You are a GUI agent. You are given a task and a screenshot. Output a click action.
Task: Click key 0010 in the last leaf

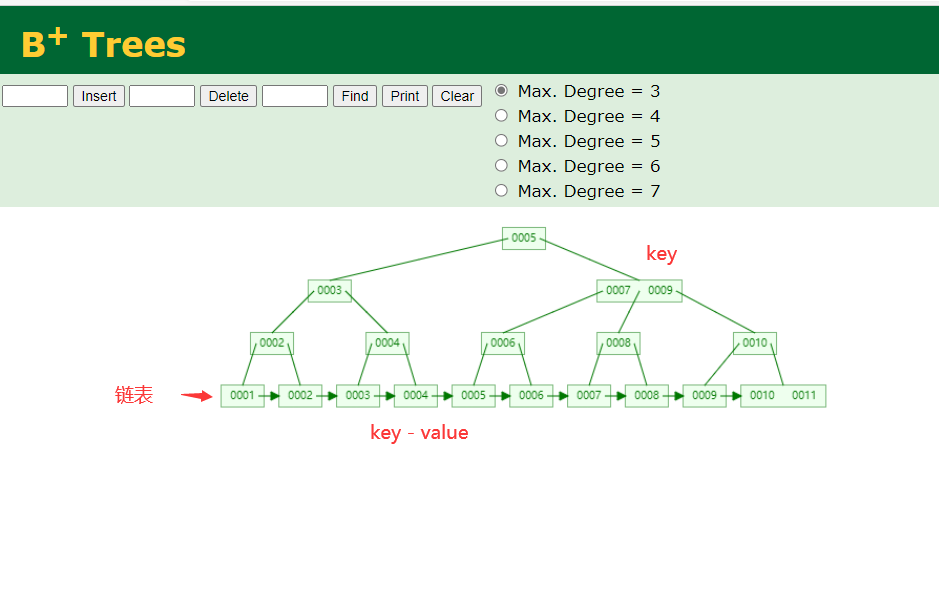tap(762, 395)
